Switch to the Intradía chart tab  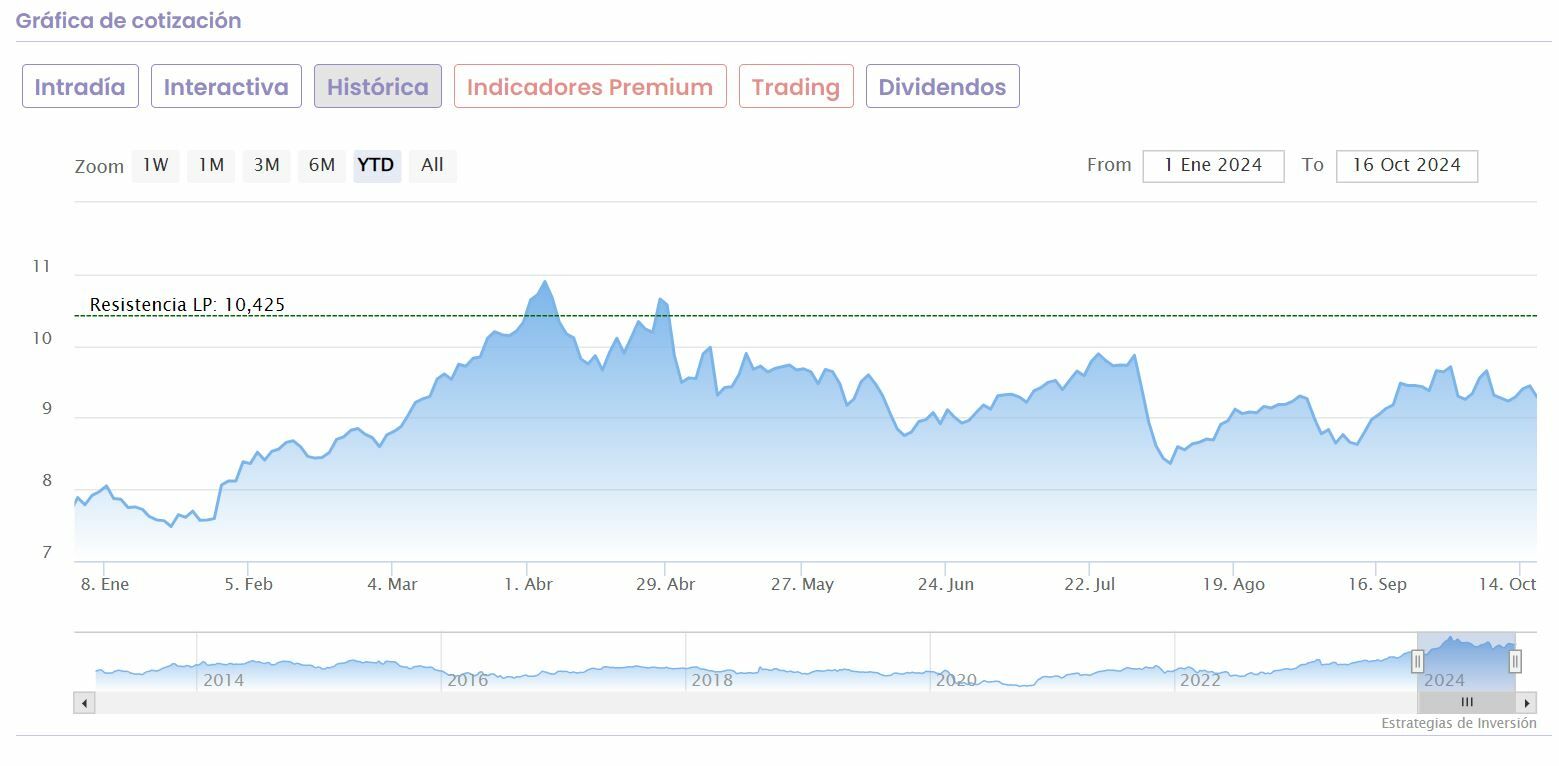80,87
